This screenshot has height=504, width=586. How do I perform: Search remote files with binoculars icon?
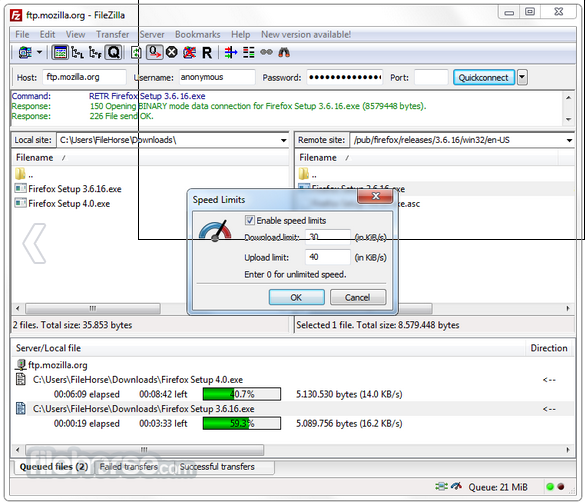(x=284, y=53)
